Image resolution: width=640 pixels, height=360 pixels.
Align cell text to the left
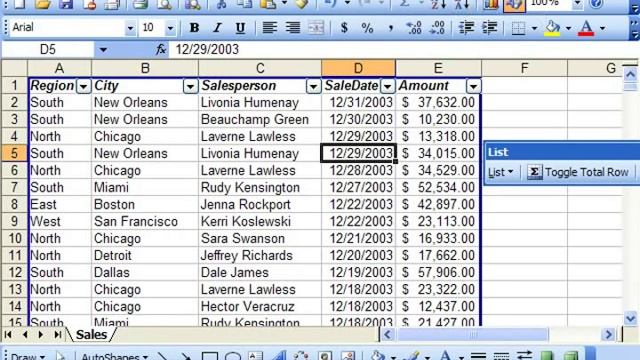[x=269, y=28]
